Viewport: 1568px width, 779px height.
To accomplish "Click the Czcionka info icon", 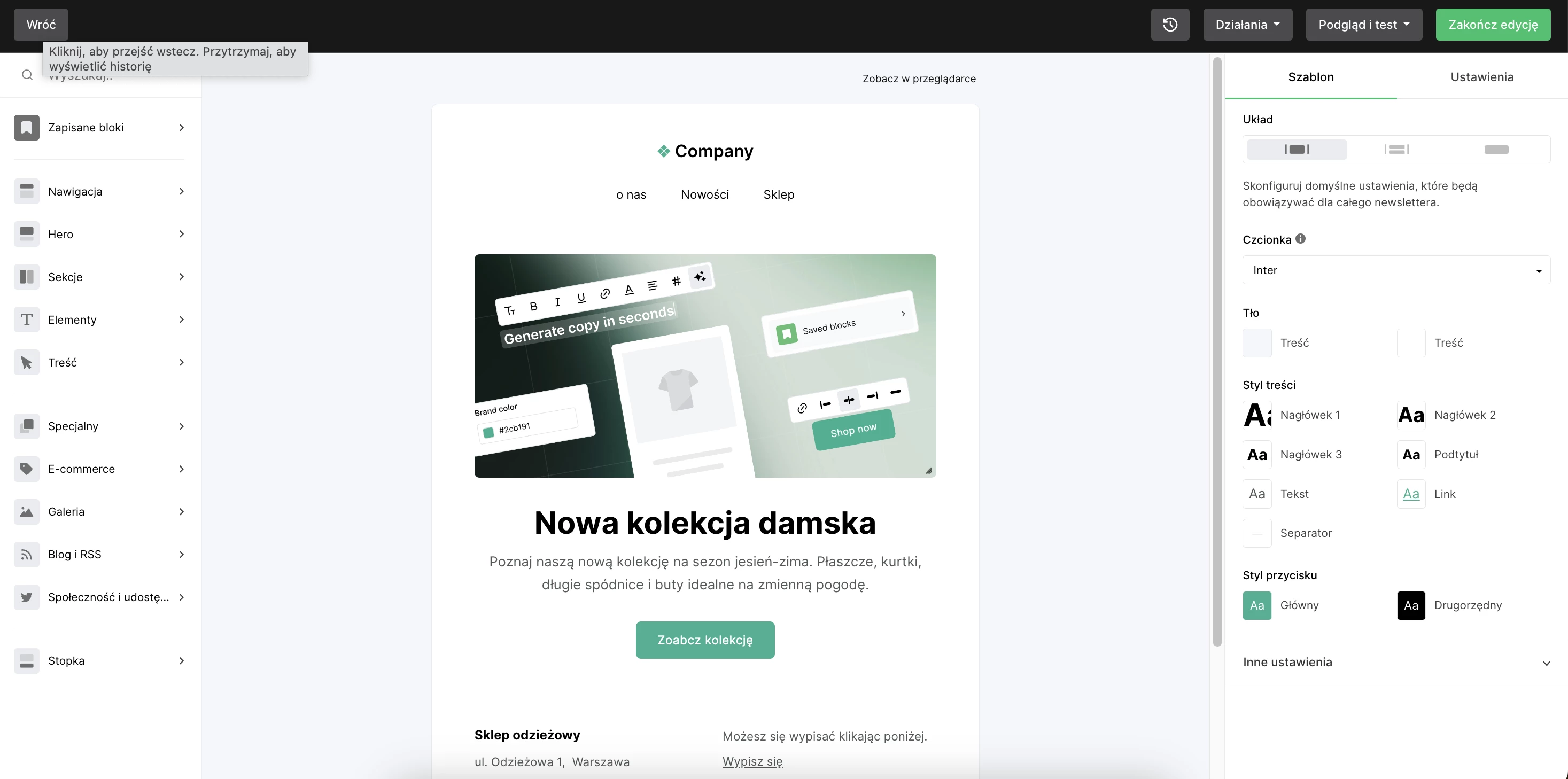I will (1300, 239).
